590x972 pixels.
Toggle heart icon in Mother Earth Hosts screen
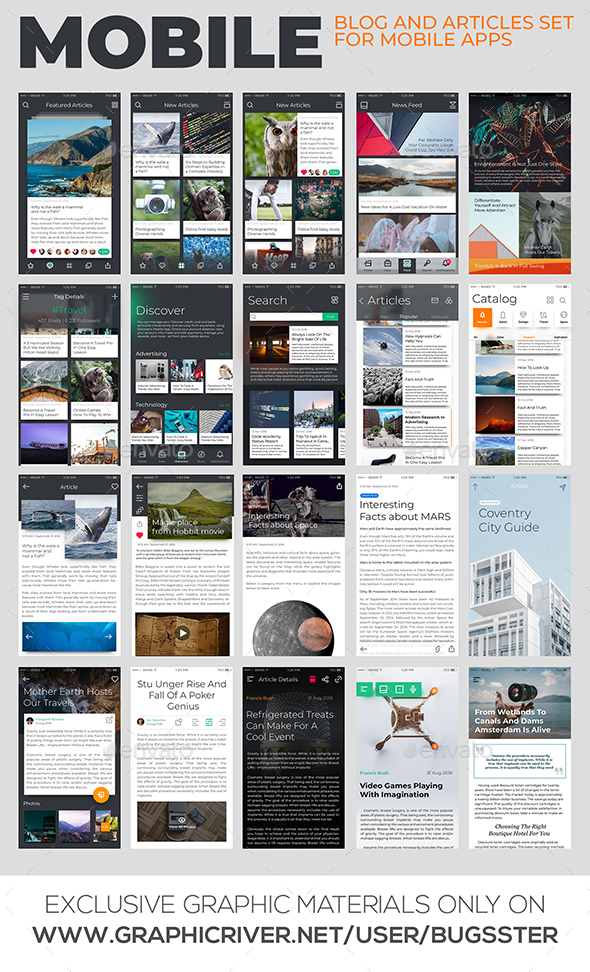[115, 679]
